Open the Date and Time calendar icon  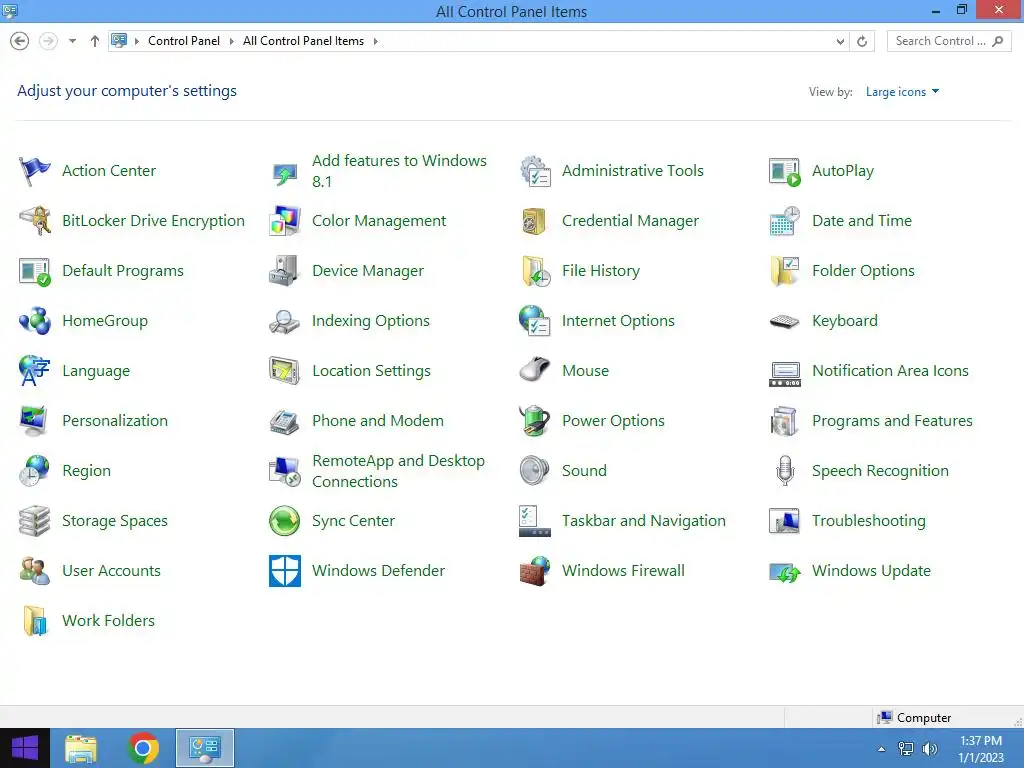point(785,221)
